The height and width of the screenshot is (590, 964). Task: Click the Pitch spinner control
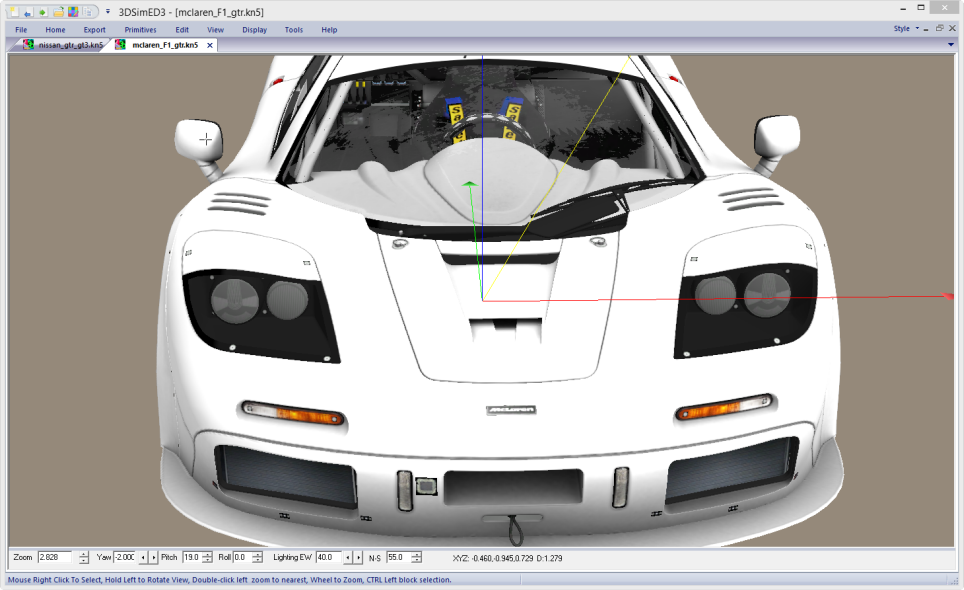pyautogui.click(x=207, y=557)
